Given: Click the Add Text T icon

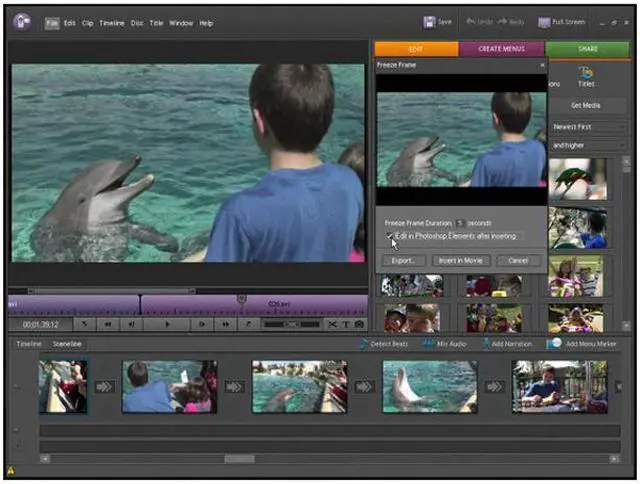Looking at the screenshot, I should click(x=345, y=324).
